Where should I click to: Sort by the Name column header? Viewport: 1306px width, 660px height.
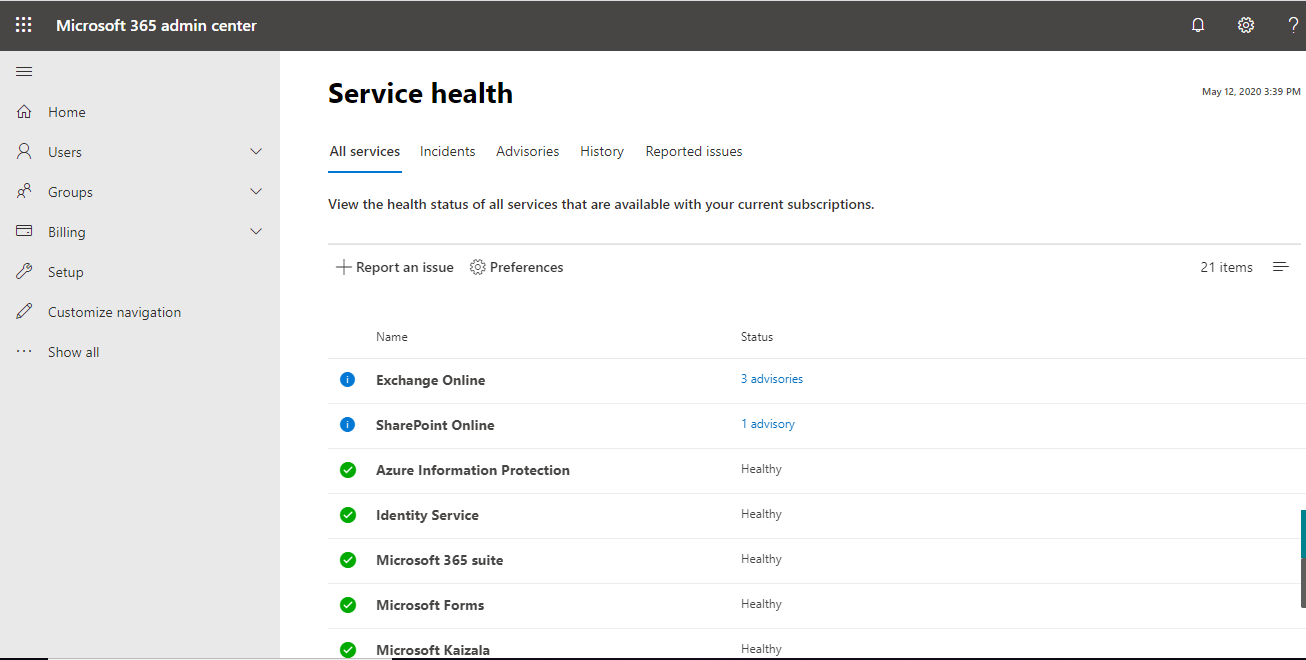(x=392, y=337)
